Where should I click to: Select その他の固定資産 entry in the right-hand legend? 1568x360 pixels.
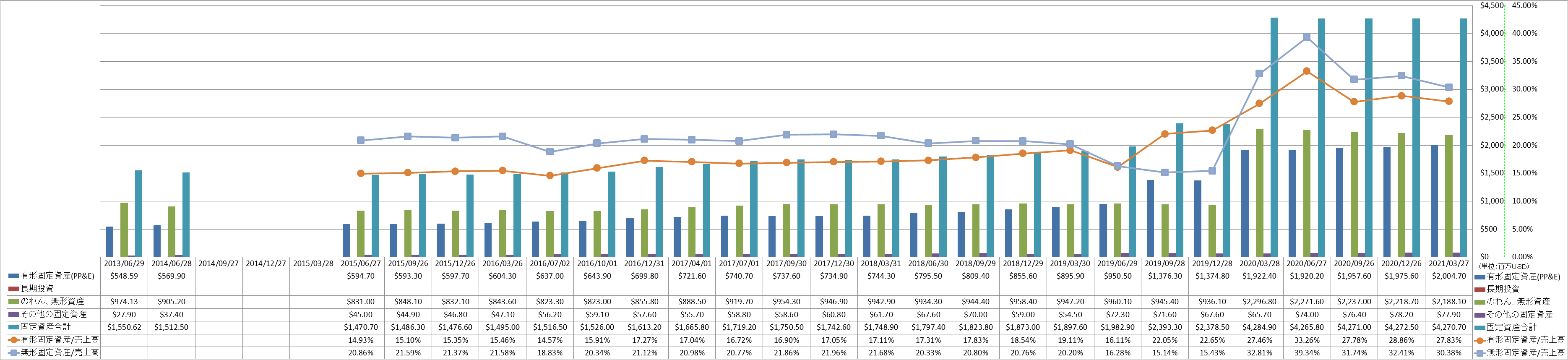point(1519,314)
